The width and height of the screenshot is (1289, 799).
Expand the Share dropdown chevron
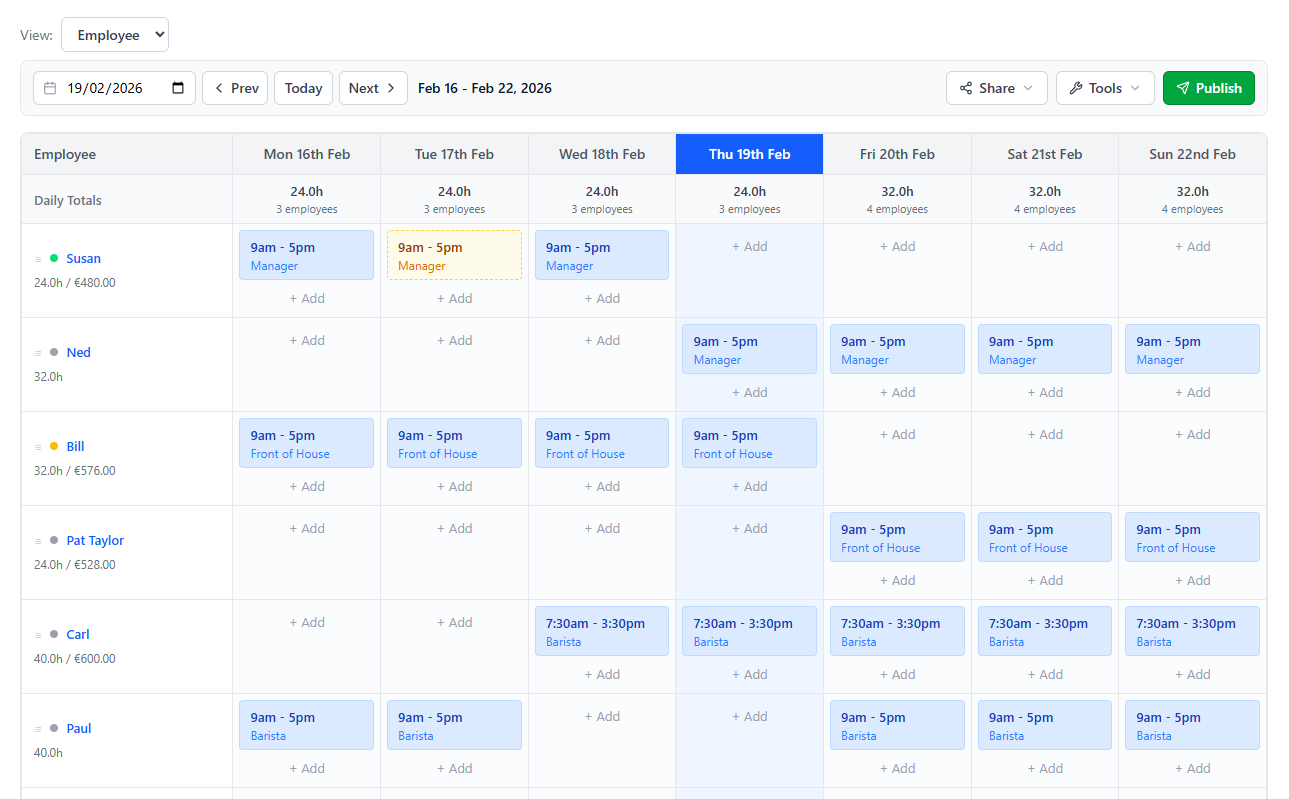click(x=1027, y=88)
